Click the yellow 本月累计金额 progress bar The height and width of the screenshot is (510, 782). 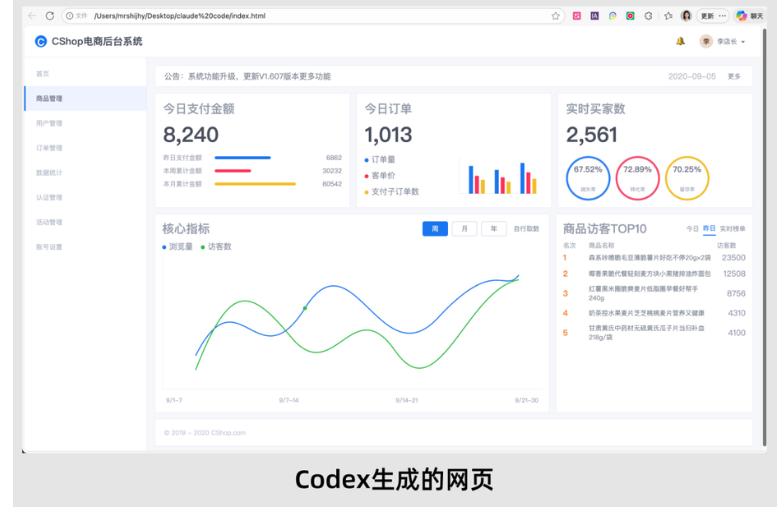pyautogui.click(x=255, y=184)
